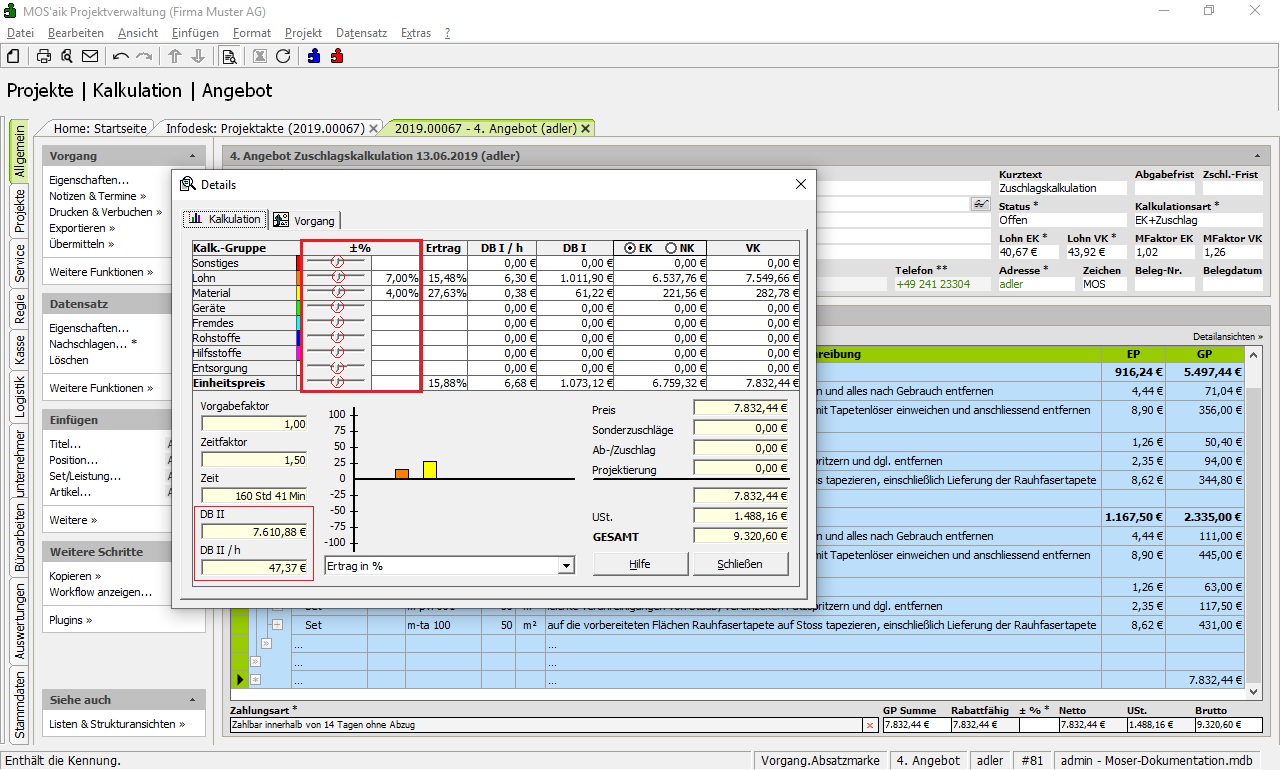Click the refresh icon in toolbar
This screenshot has width=1280, height=770.
click(x=283, y=56)
